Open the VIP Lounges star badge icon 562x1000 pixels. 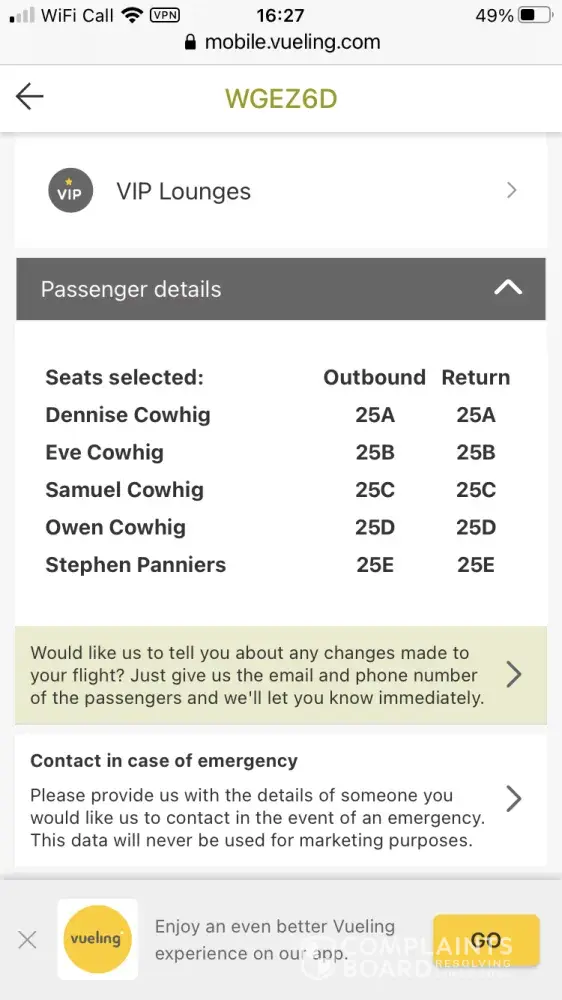70,190
